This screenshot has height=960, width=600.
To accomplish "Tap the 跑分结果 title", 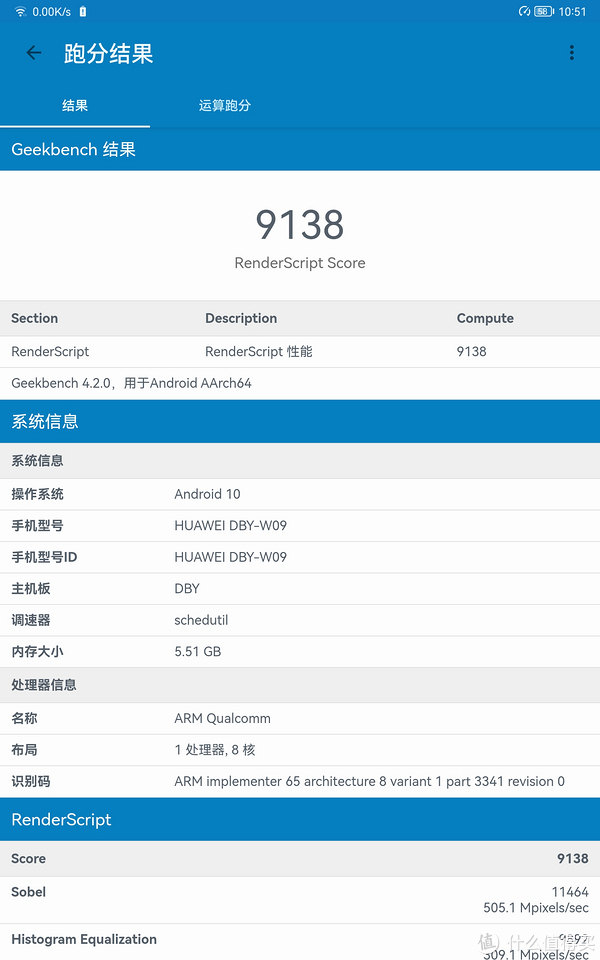I will click(x=108, y=54).
